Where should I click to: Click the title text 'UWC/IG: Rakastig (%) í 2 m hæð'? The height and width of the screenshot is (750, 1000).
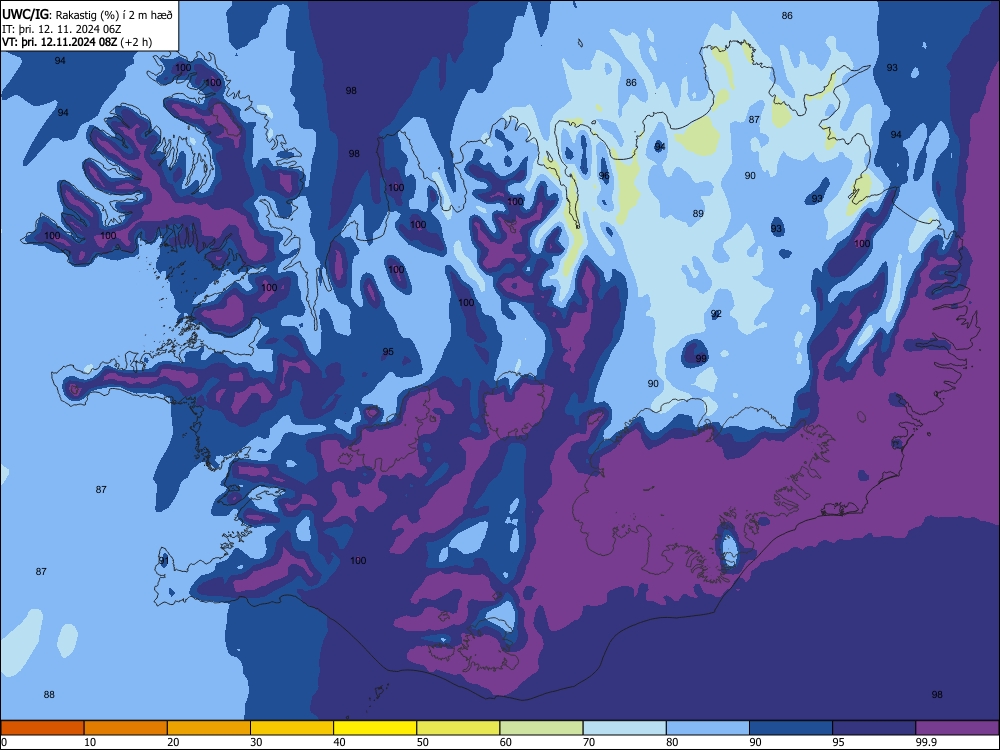click(x=87, y=15)
